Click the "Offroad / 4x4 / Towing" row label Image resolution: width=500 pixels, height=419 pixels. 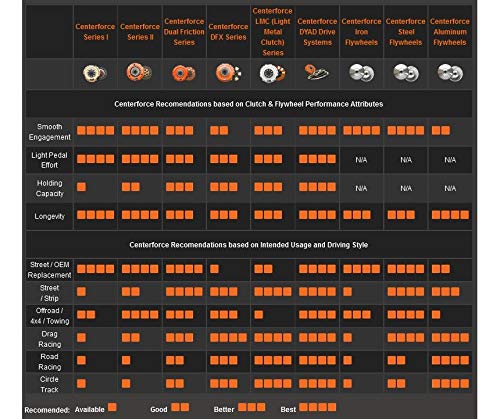(49, 316)
